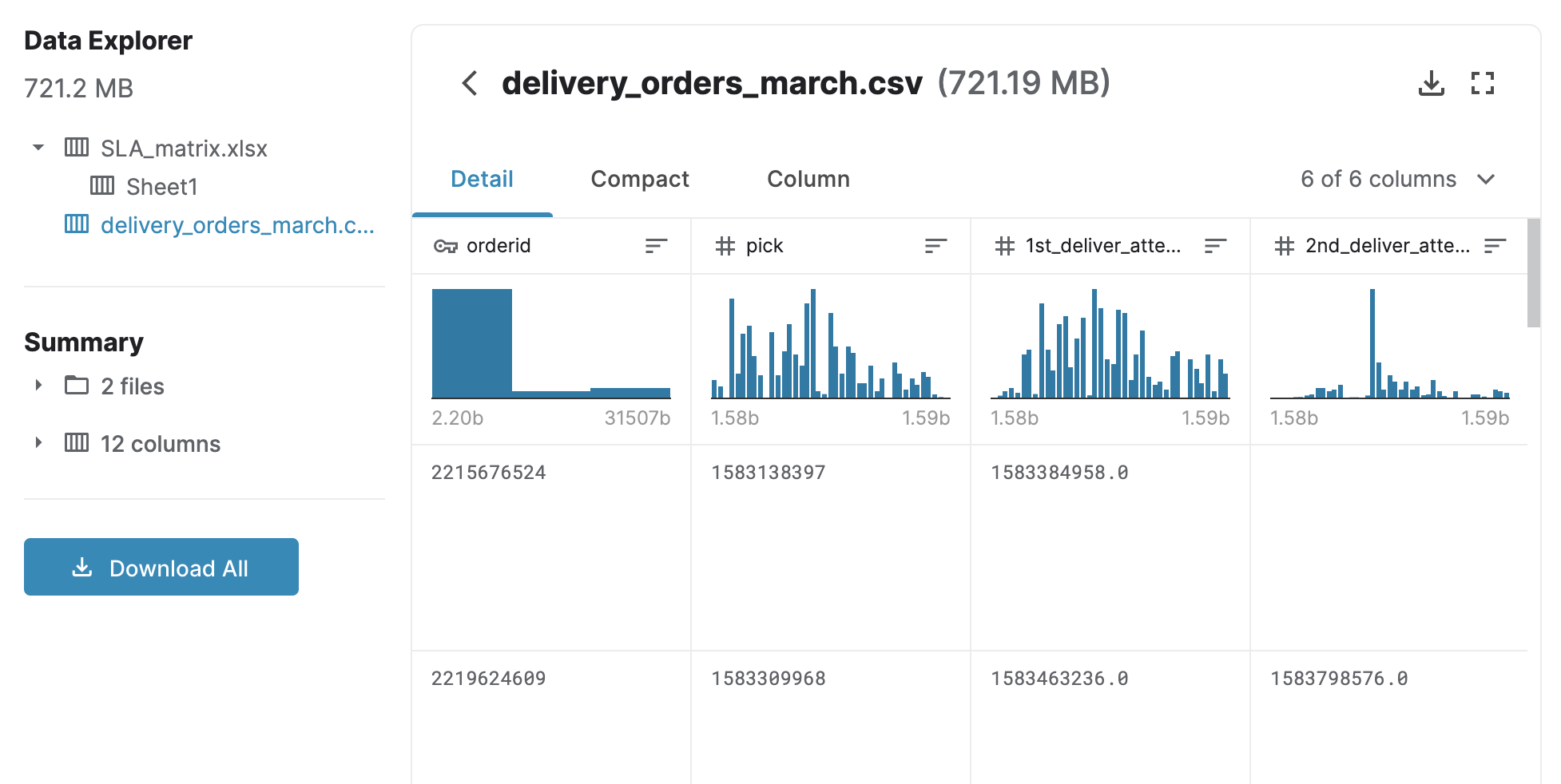Open the sort menu for the orderid column
The image size is (1561, 784).
coord(656,246)
